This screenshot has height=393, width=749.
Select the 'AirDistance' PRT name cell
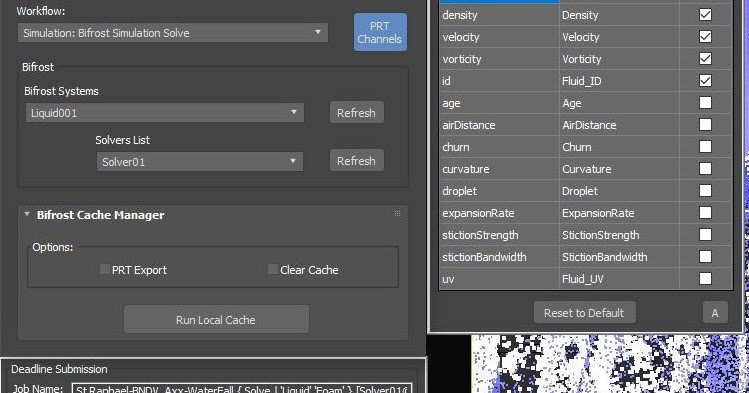[x=619, y=125]
